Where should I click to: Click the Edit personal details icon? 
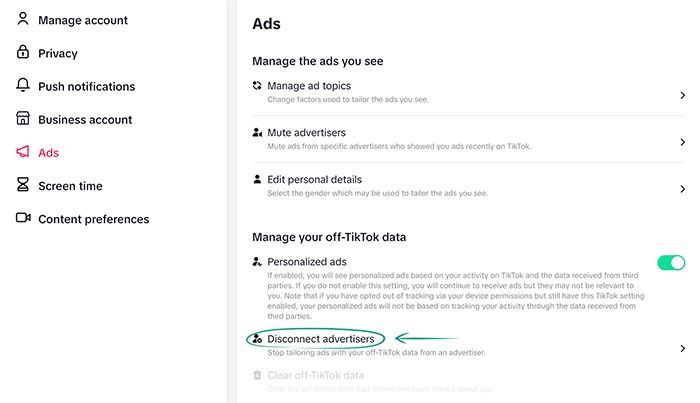[x=257, y=180]
